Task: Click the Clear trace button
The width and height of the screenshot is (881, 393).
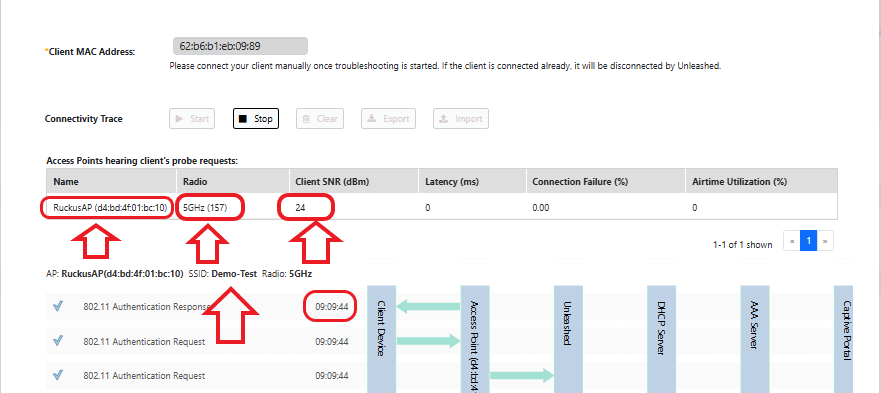Action: 320,119
